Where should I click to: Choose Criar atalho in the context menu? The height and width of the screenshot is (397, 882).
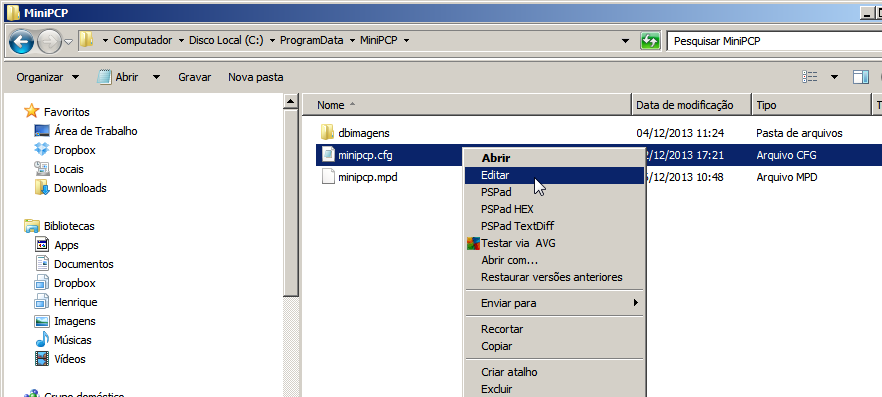tap(554, 372)
